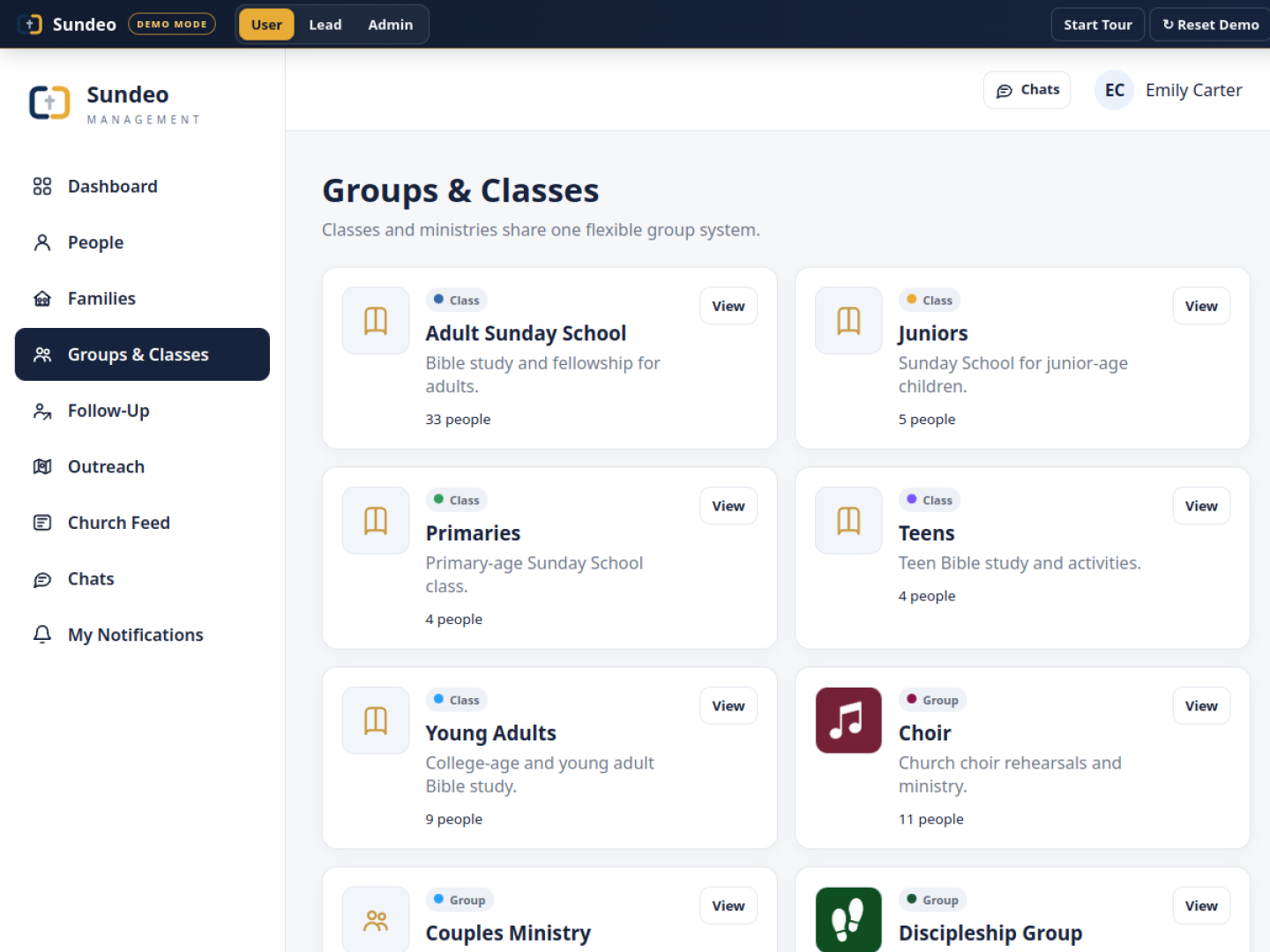Click the EC avatar for Emily Carter
1270x952 pixels.
[x=1114, y=90]
